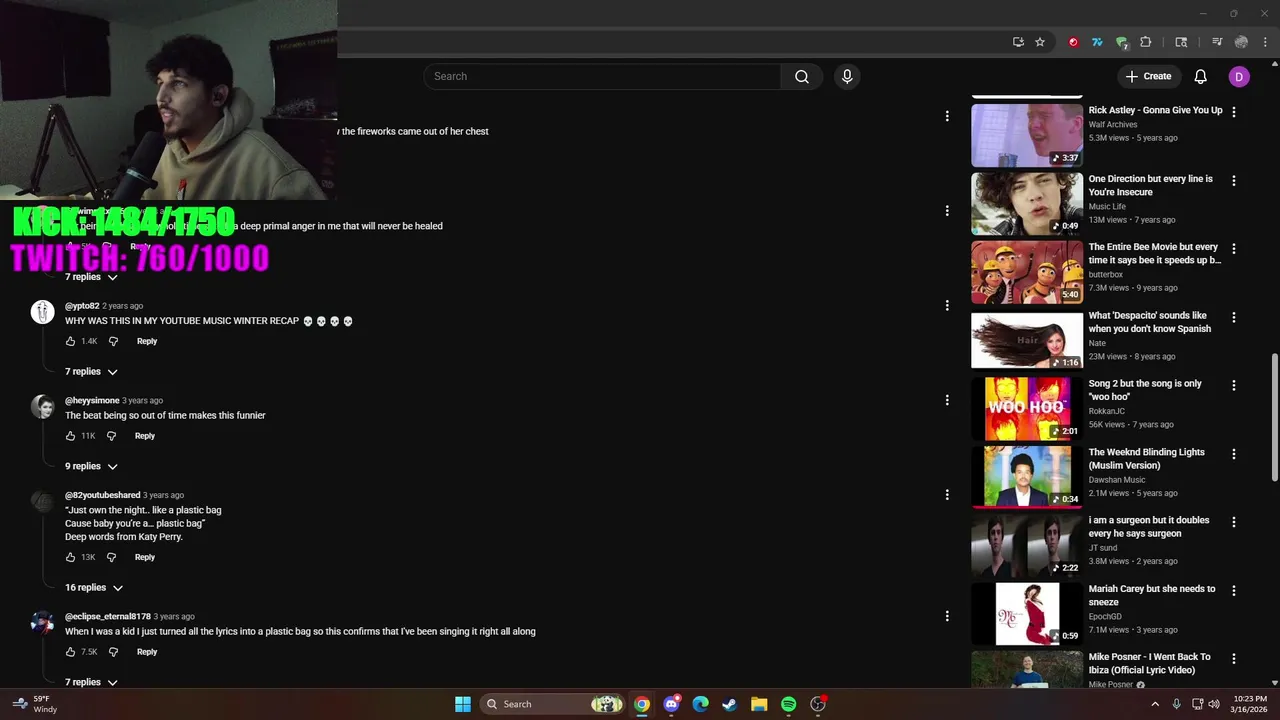The width and height of the screenshot is (1280, 720).
Task: Open options menu for @eclipse_eternal8178 comment
Action: (x=947, y=617)
